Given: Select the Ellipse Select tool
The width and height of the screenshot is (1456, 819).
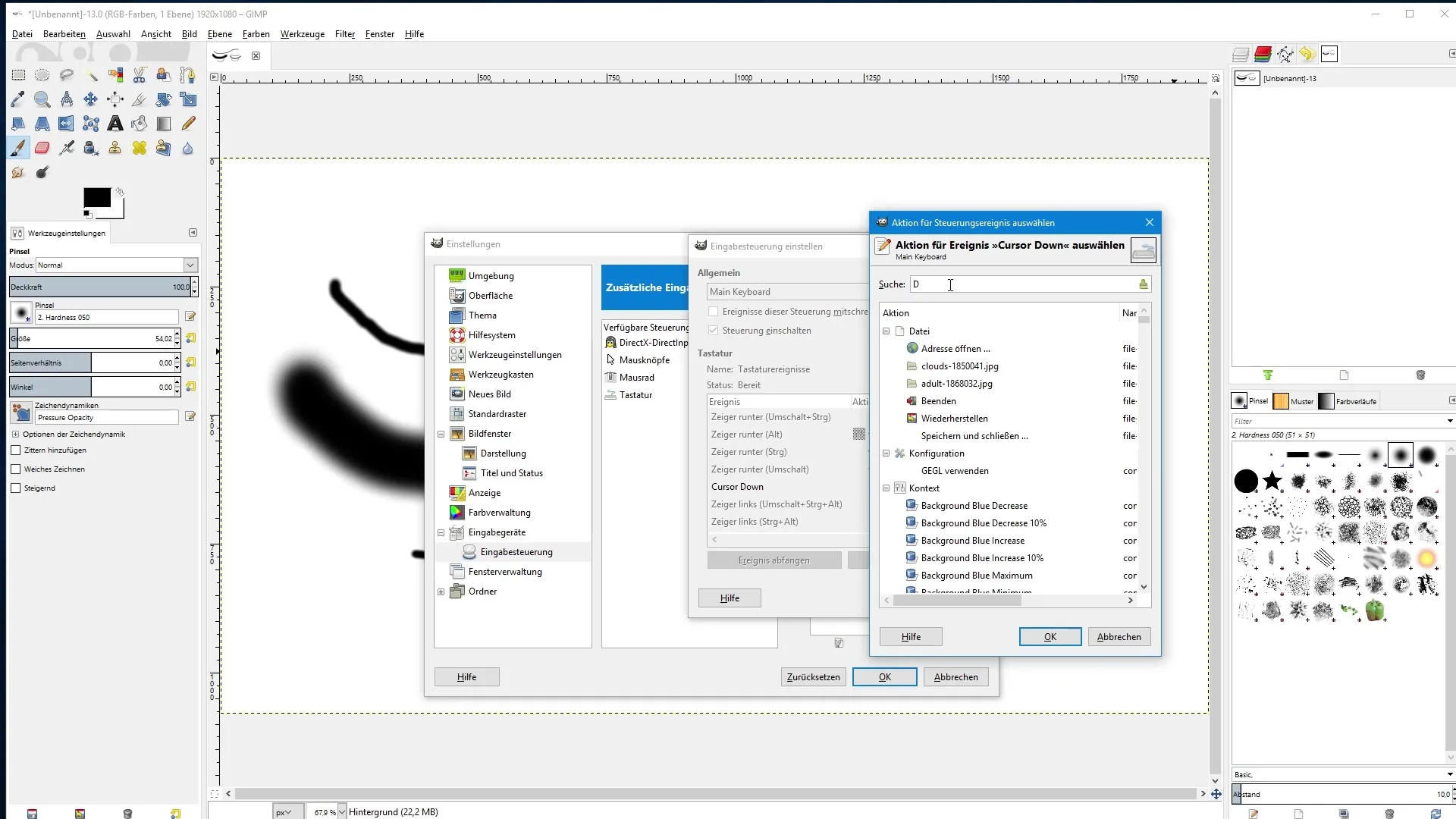Looking at the screenshot, I should pos(42,75).
